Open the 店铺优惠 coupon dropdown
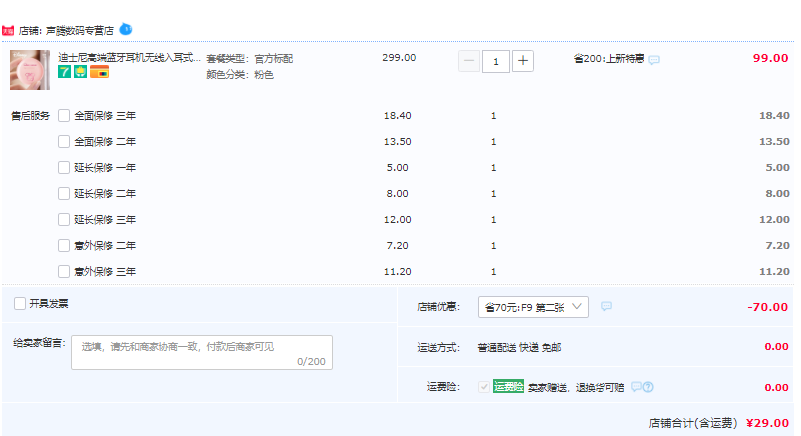Image resolution: width=801 pixels, height=436 pixels. (533, 307)
